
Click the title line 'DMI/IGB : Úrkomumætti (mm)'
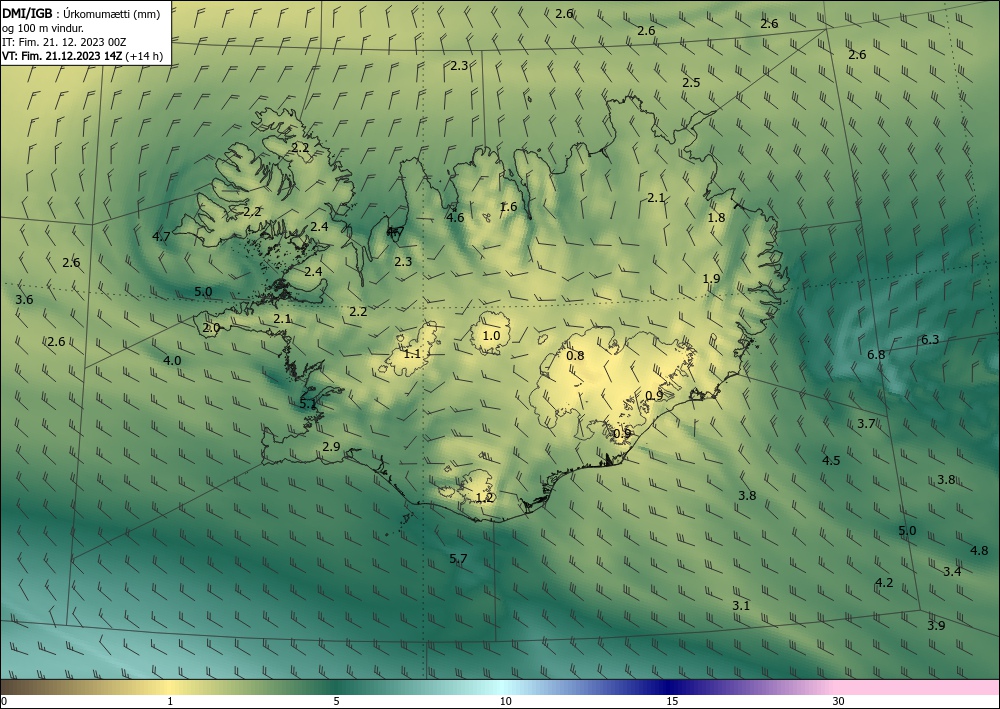[81, 15]
